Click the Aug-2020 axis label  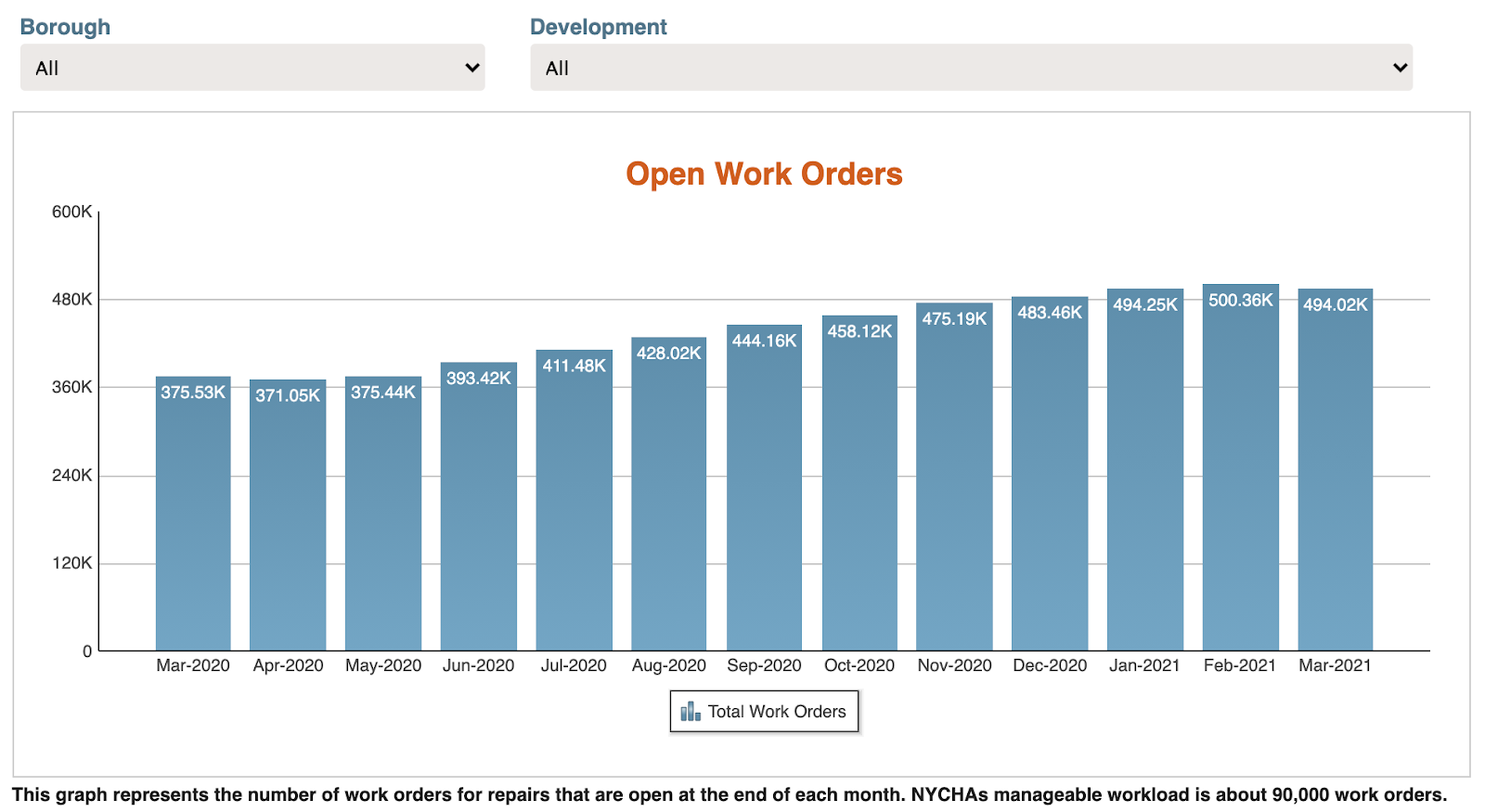tap(669, 665)
